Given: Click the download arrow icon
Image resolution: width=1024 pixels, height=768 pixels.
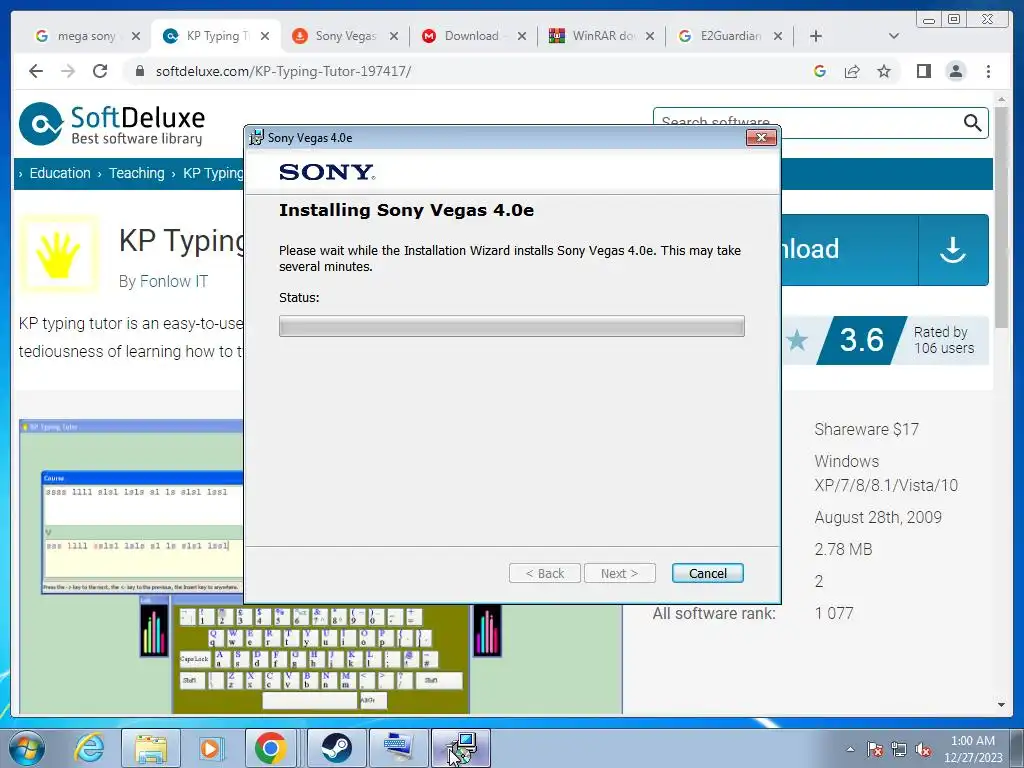Looking at the screenshot, I should tap(953, 249).
